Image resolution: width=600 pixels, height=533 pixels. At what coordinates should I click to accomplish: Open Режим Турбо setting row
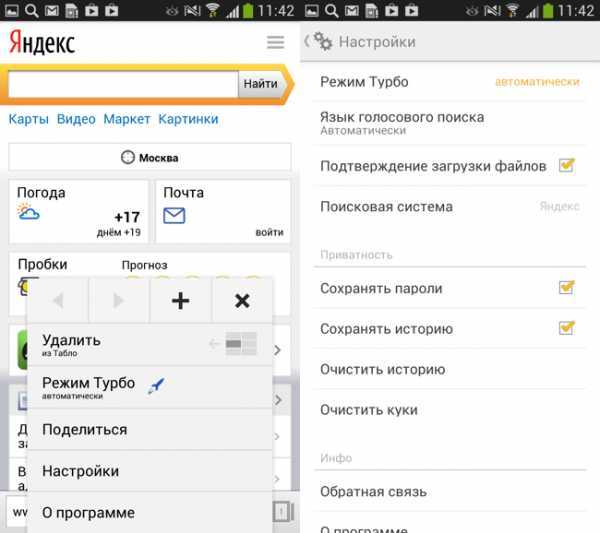pos(450,82)
